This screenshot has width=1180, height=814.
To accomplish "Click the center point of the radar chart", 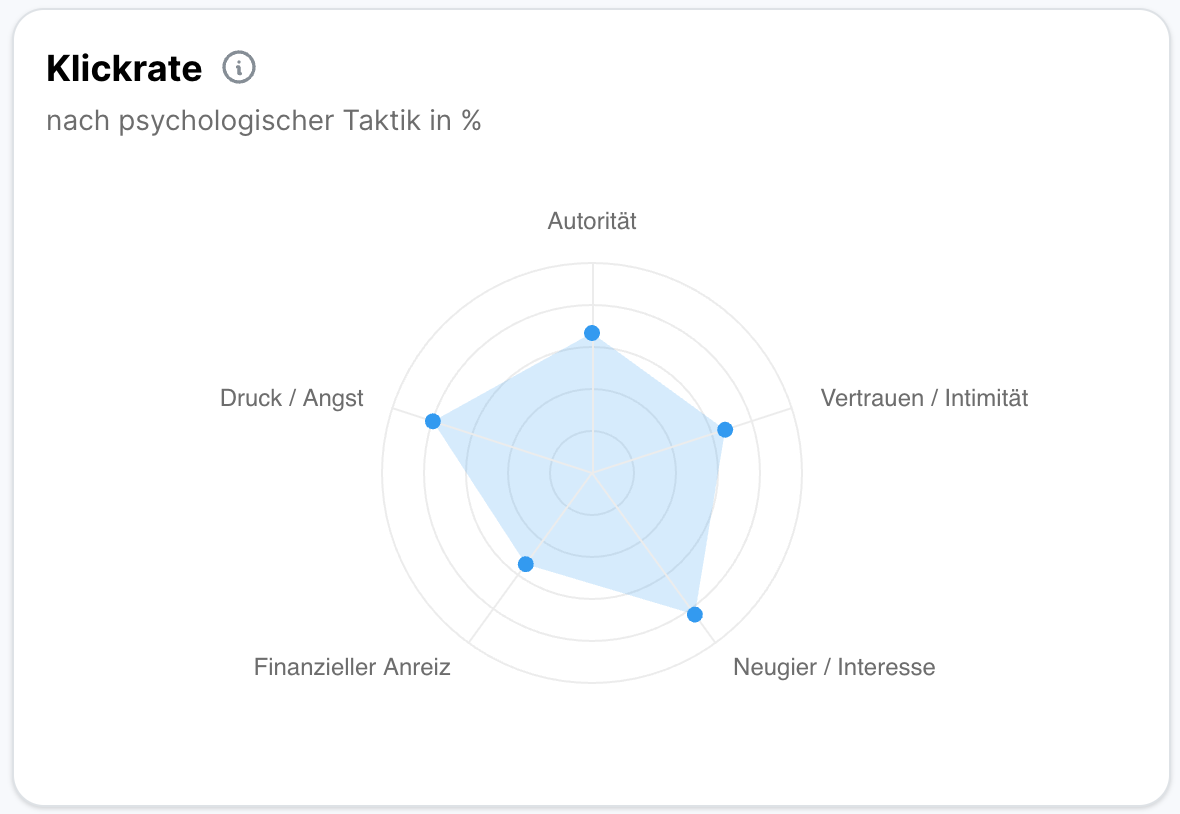I will tap(592, 472).
